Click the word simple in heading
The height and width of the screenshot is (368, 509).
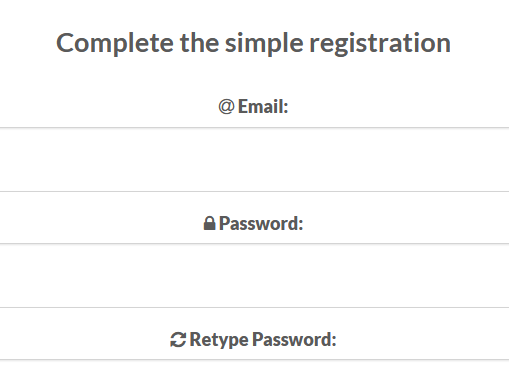tap(264, 43)
